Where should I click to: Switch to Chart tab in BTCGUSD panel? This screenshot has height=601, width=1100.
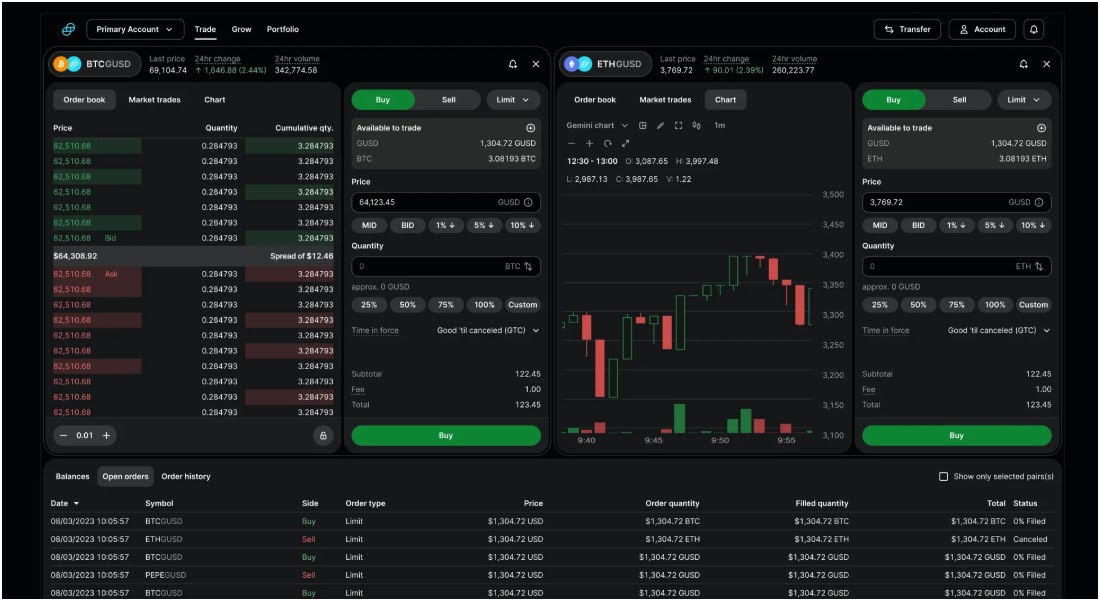click(215, 100)
